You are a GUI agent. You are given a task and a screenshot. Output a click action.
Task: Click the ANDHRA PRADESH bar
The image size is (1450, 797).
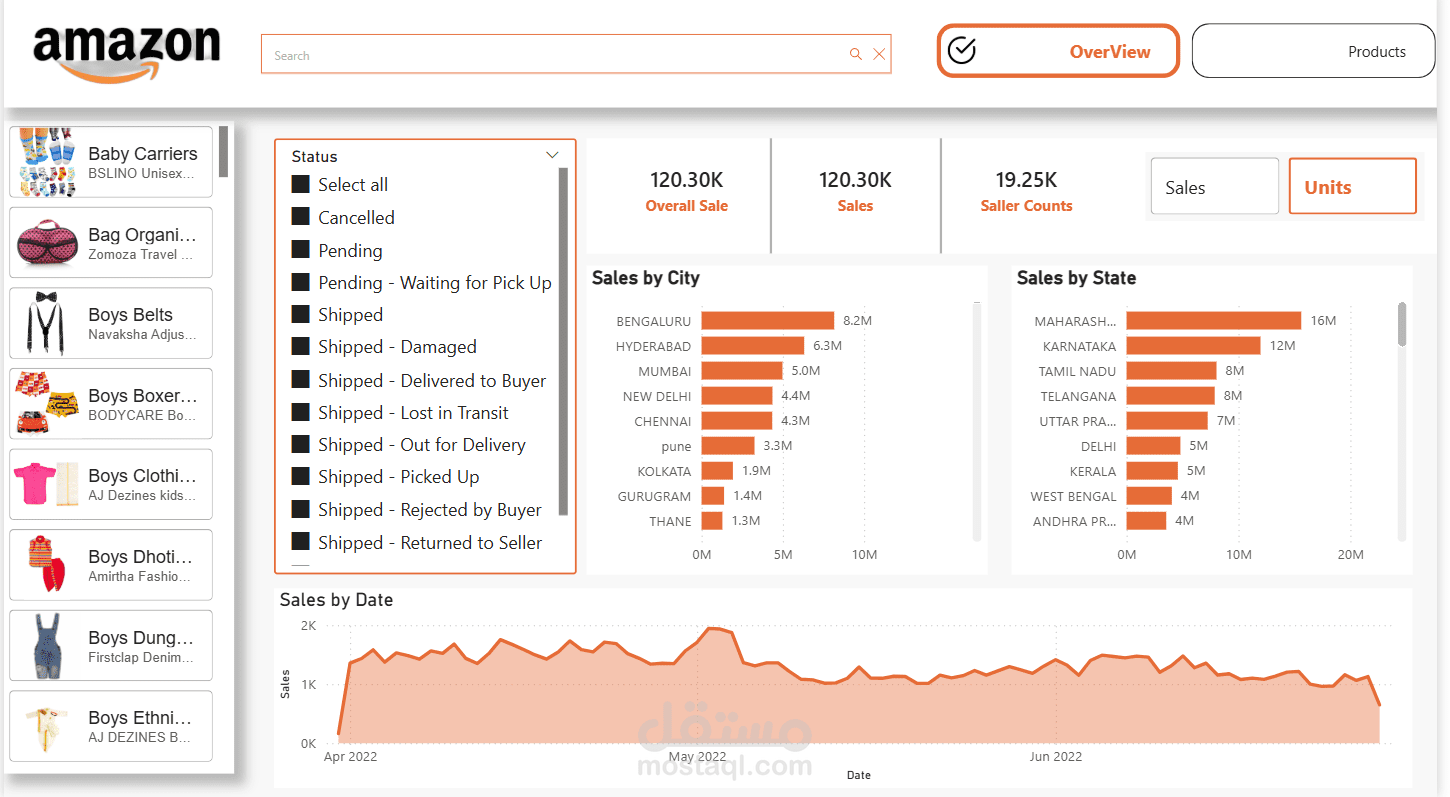(x=1146, y=521)
